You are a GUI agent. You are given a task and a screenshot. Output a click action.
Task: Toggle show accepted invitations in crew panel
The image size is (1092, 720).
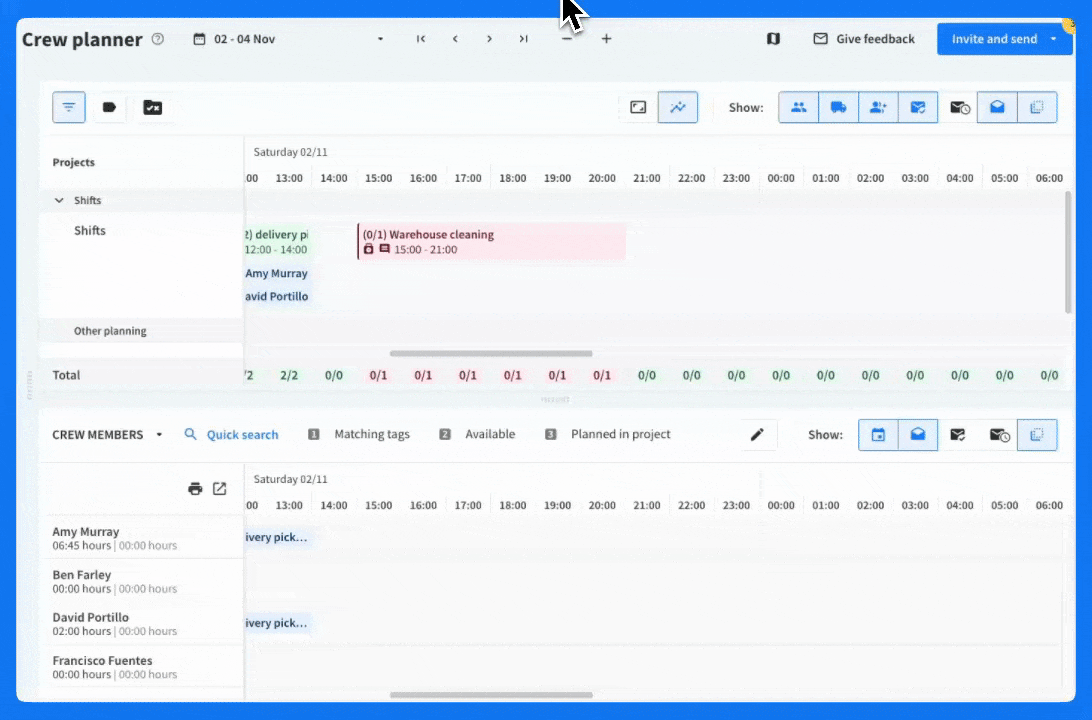coord(958,435)
